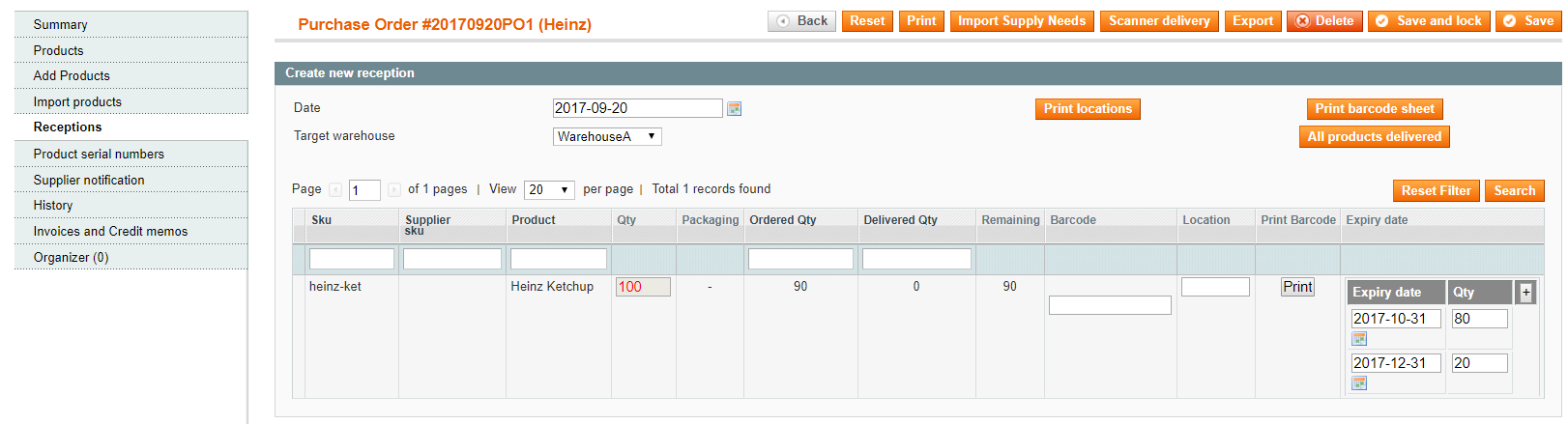Image resolution: width=1568 pixels, height=424 pixels.
Task: Click the Reset Filter button
Action: click(x=1436, y=191)
